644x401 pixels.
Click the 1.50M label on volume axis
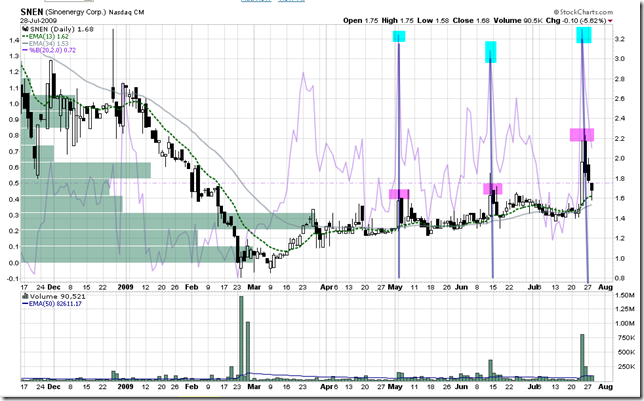pyautogui.click(x=625, y=295)
